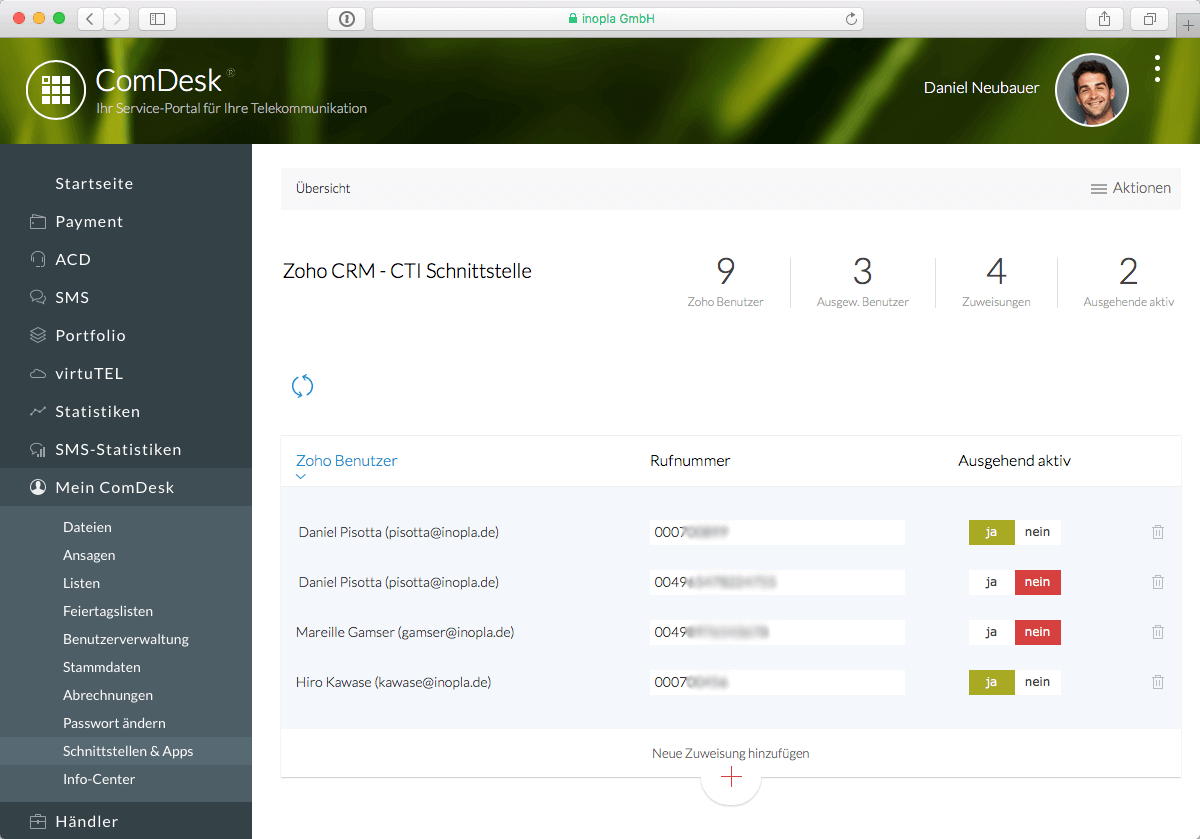1200x839 pixels.
Task: Open the Safari share menu
Action: [1104, 18]
